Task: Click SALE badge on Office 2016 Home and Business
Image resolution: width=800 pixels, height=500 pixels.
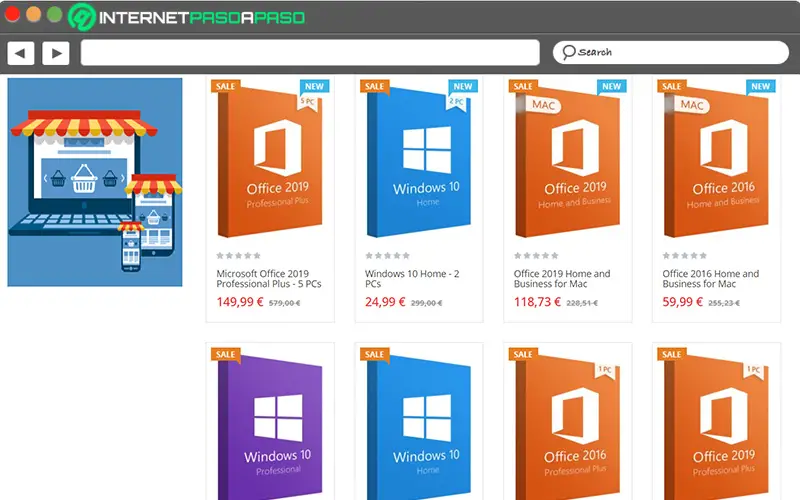Action: (671, 86)
